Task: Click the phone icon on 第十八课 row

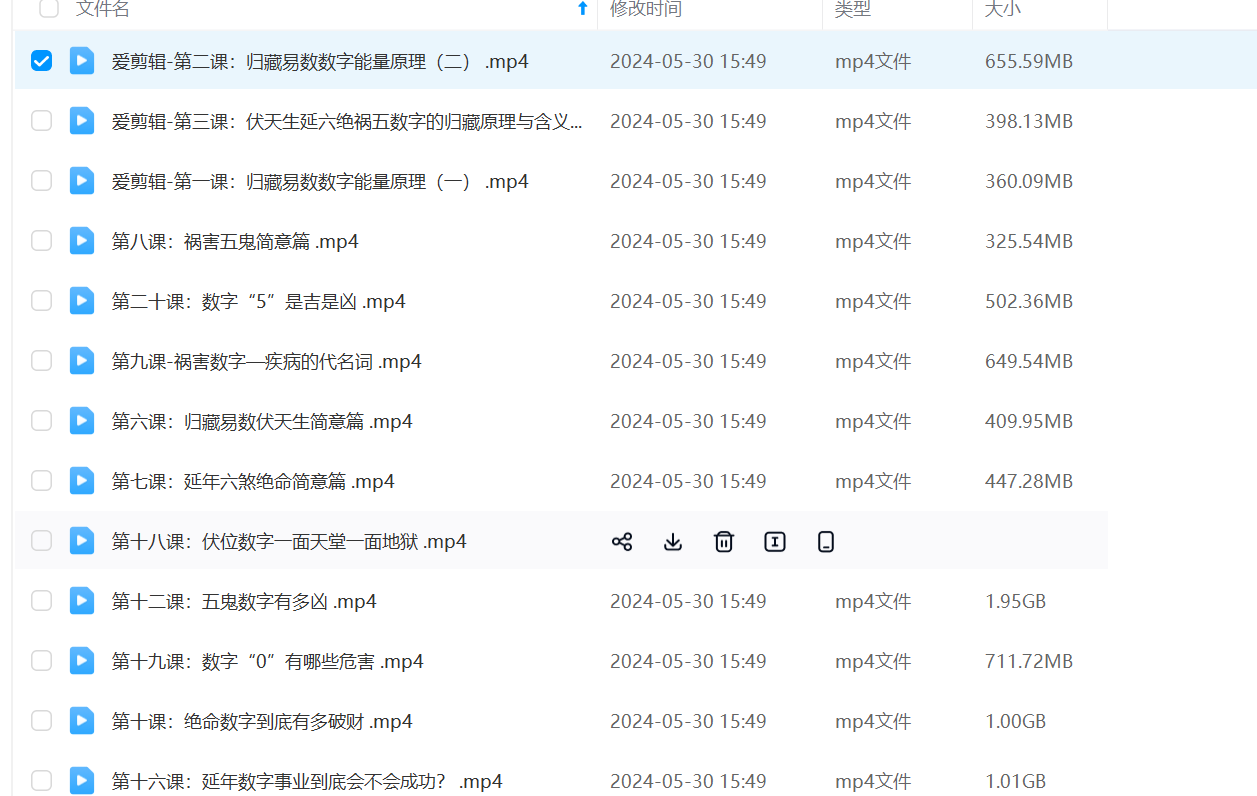Action: (826, 542)
